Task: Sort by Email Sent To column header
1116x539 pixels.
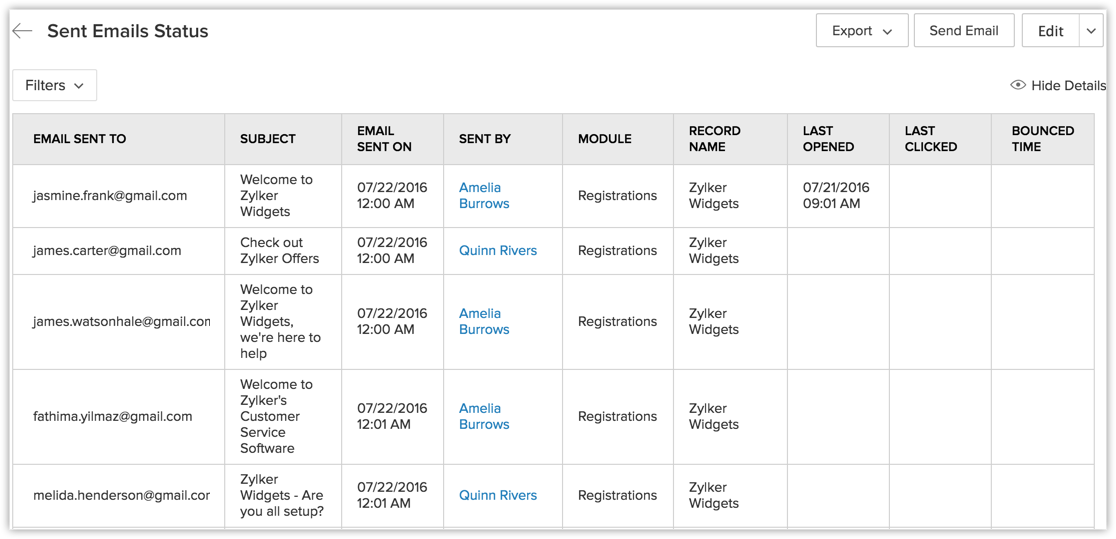Action: point(80,139)
